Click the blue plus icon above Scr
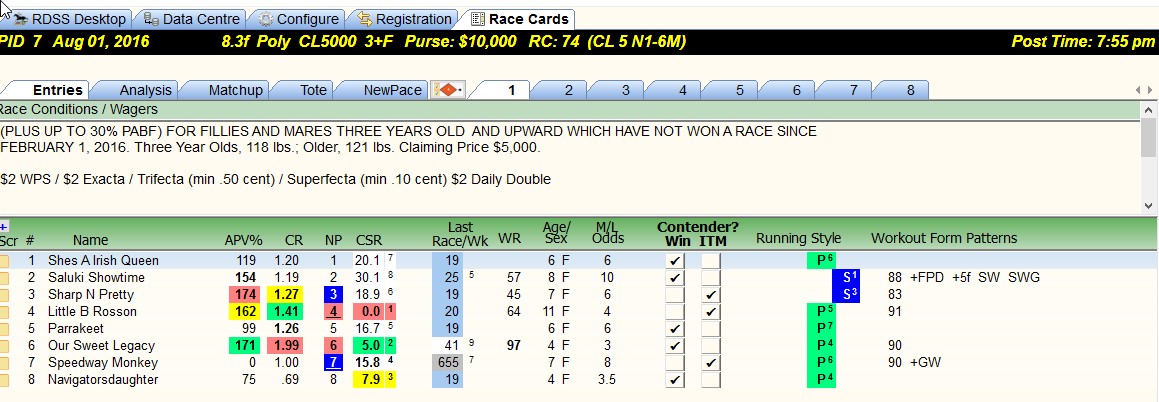 (x=4, y=227)
